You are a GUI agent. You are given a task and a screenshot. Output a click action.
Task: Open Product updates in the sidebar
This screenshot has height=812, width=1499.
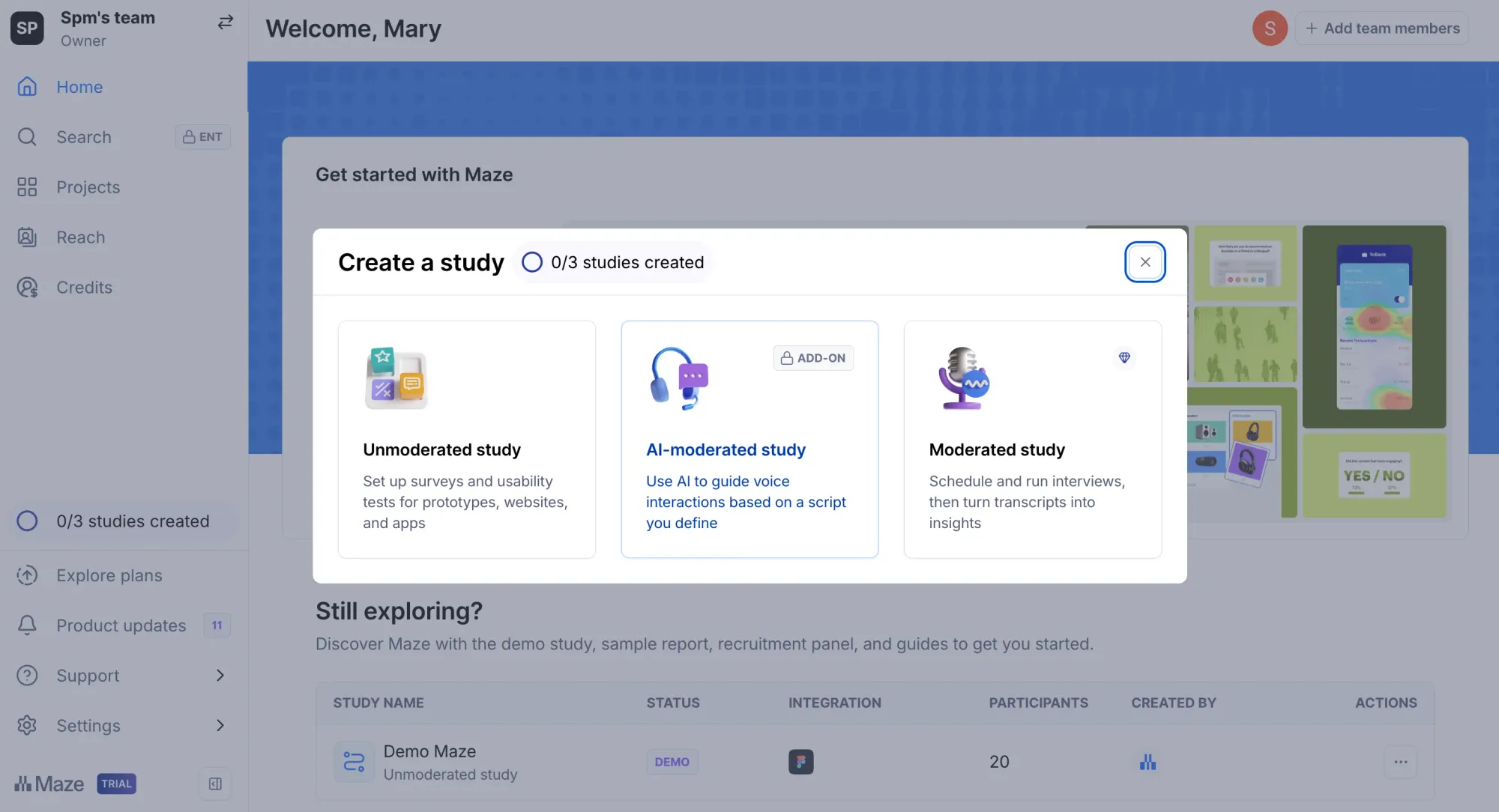124,625
